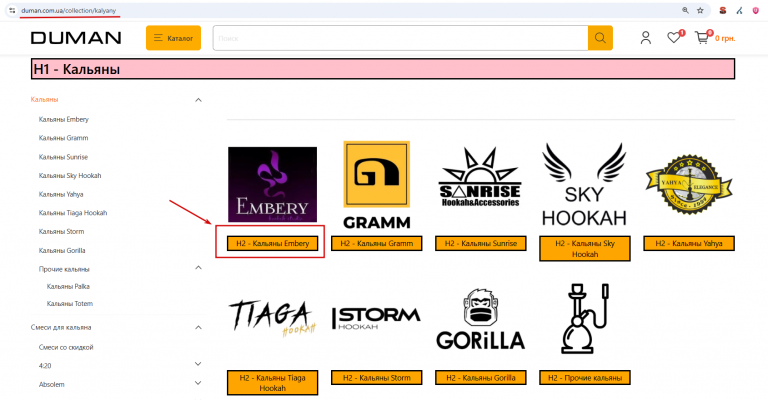Click the 0 грн. cart total

(725, 38)
